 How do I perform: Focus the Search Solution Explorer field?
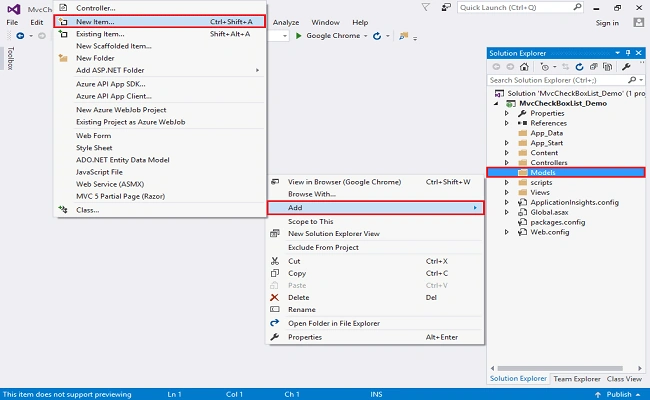565,80
